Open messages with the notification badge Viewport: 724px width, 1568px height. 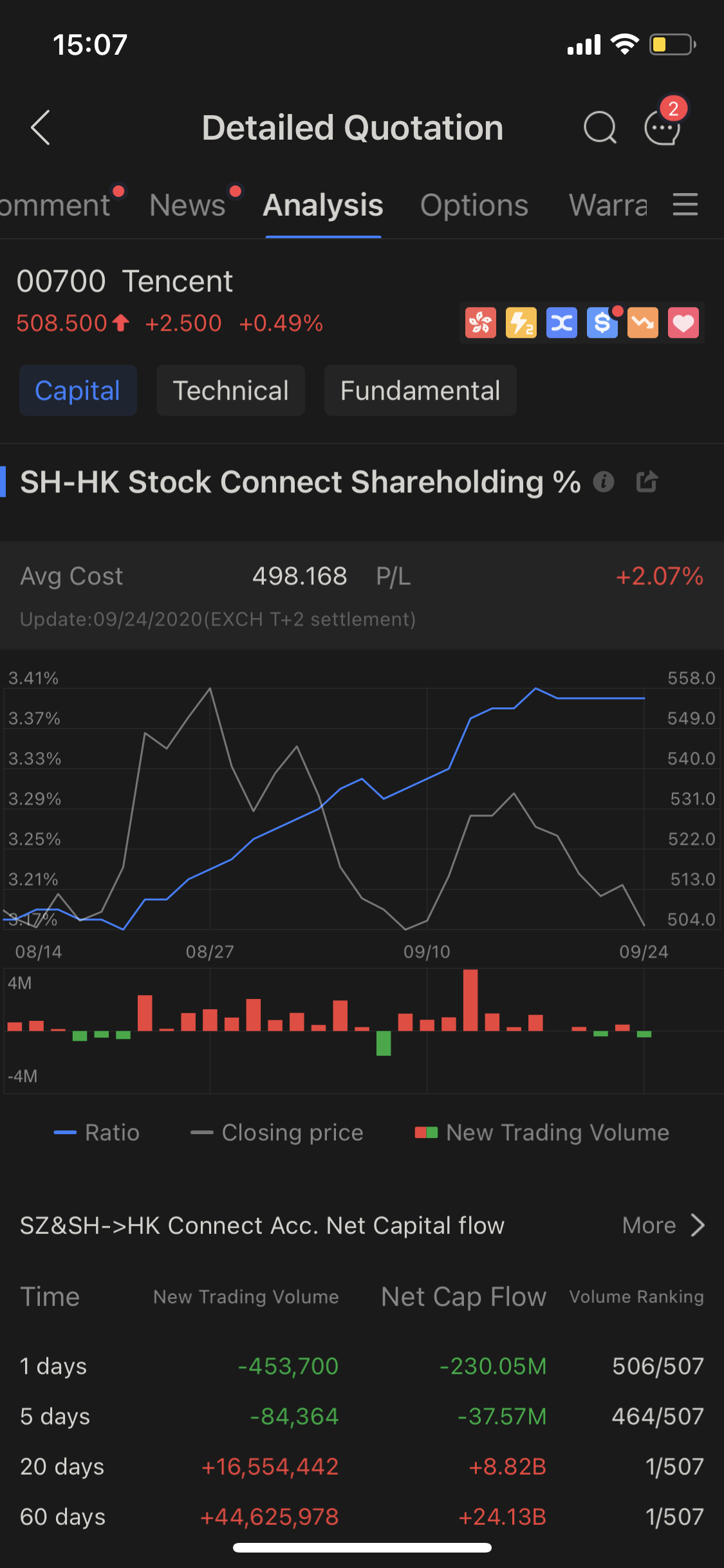click(662, 128)
